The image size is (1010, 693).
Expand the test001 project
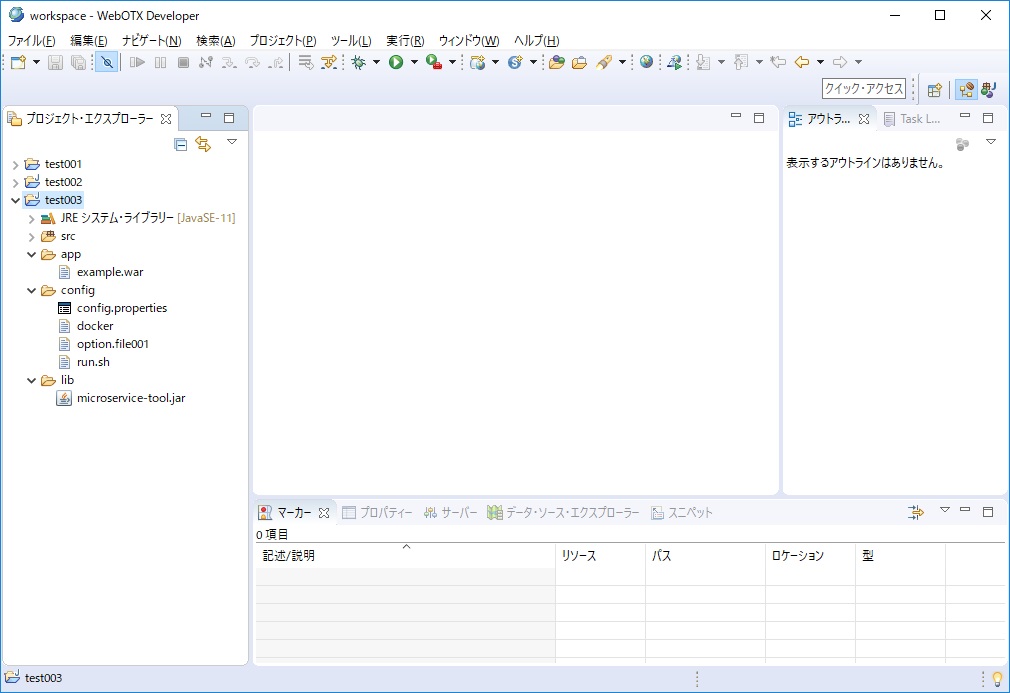click(x=15, y=164)
